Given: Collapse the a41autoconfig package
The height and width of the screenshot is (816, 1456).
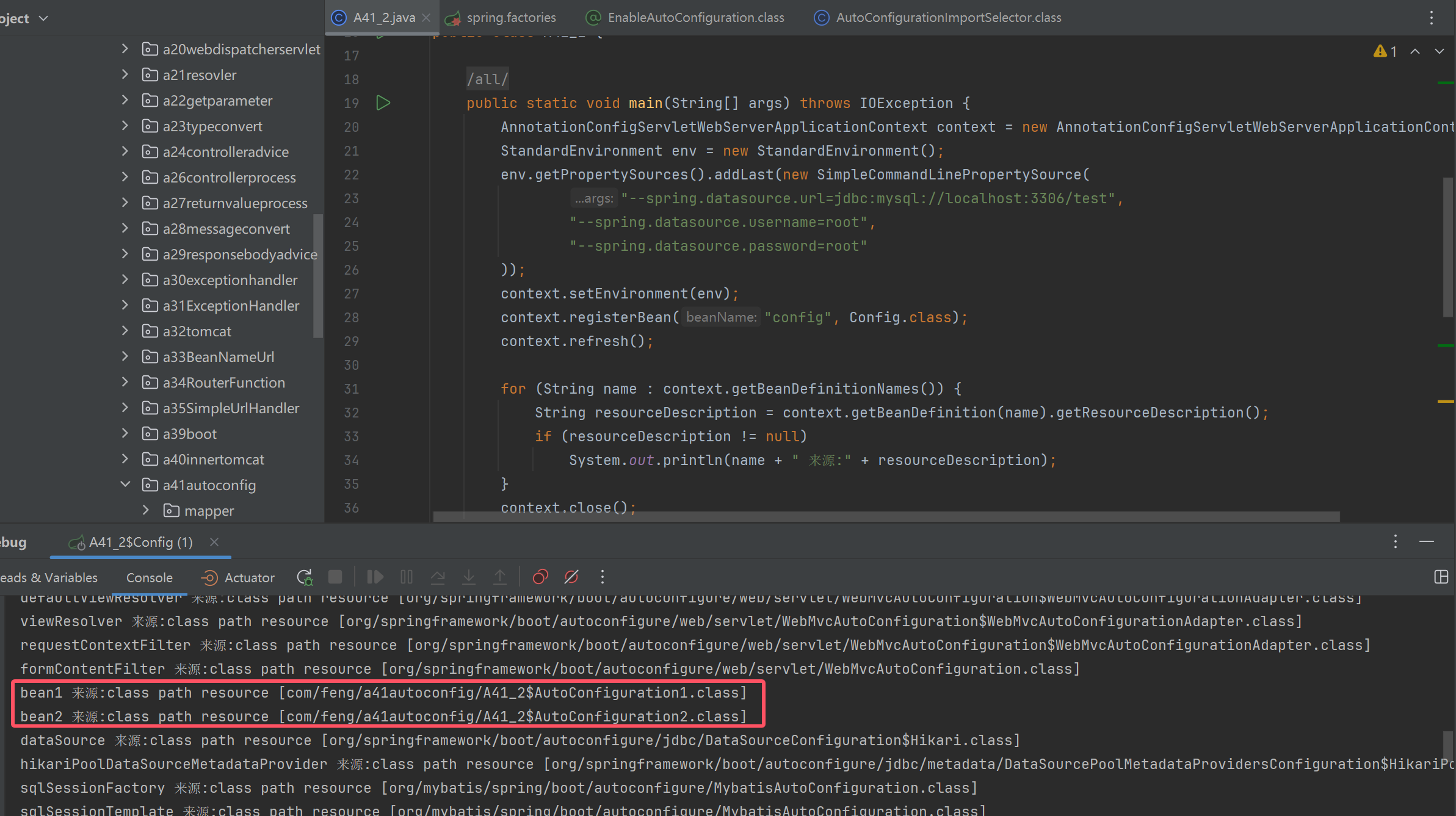Looking at the screenshot, I should 125,485.
